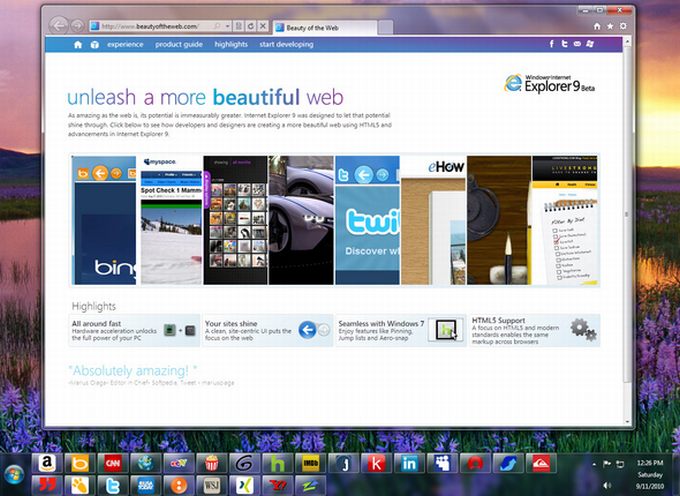Screen dimensions: 680x496
Task: Click the search magnifier in address bar
Action: point(217,26)
